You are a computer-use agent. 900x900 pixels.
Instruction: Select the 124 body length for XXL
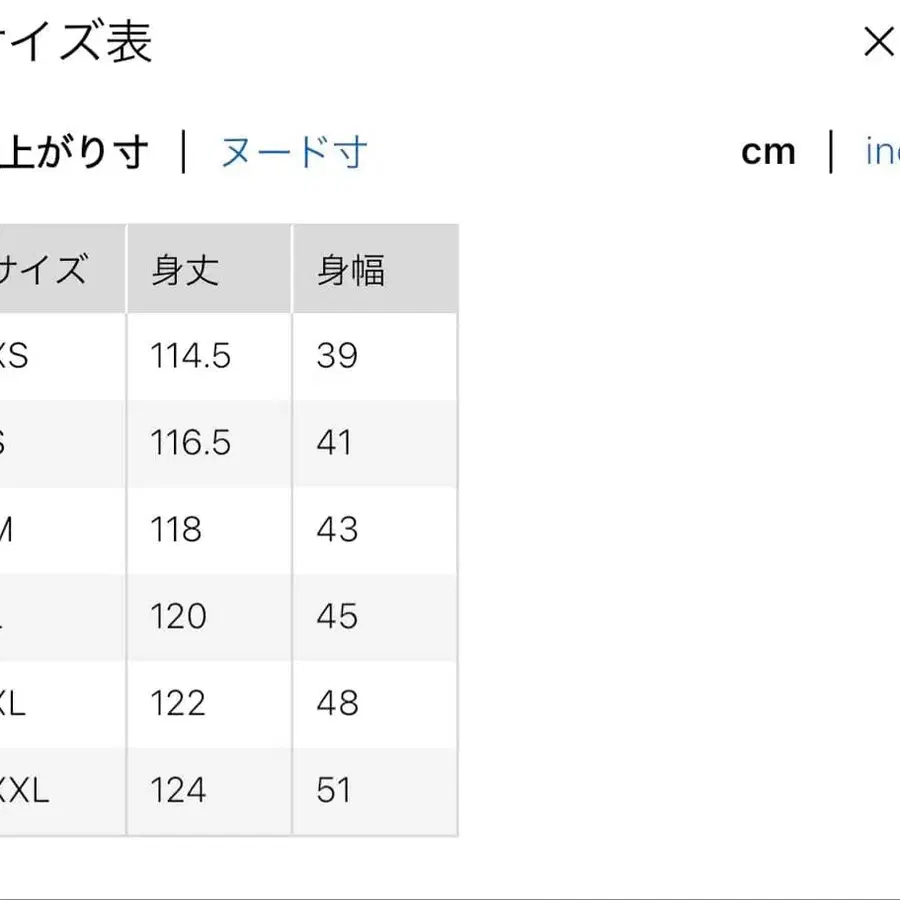coord(178,791)
